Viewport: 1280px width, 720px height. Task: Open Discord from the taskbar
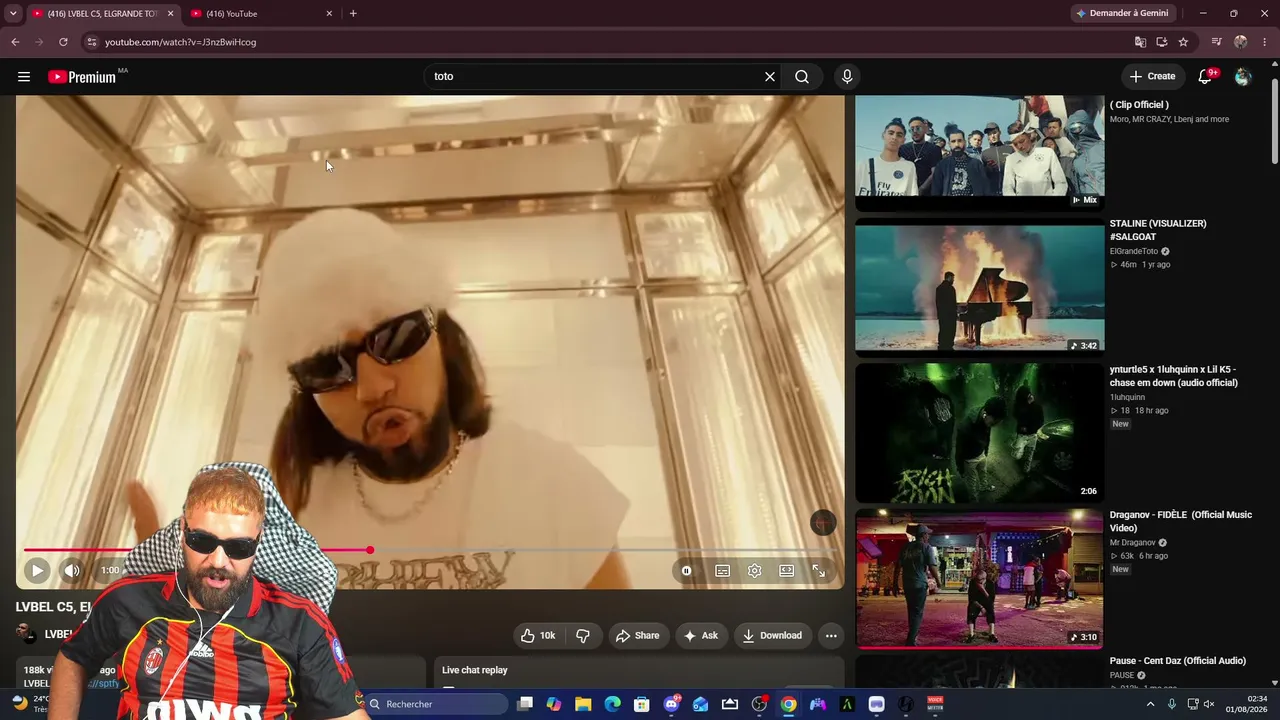point(672,704)
